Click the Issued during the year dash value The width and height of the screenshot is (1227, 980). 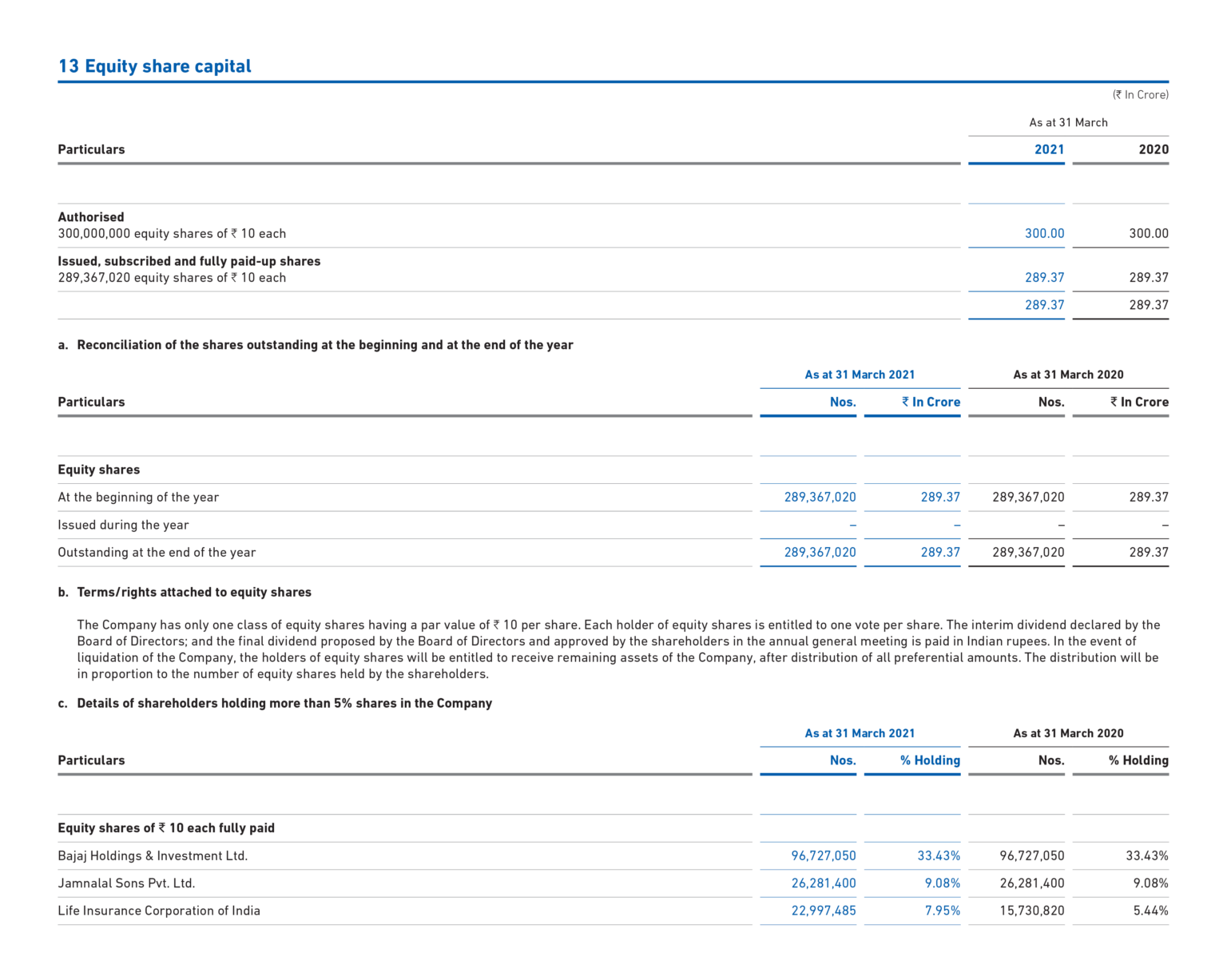852,524
